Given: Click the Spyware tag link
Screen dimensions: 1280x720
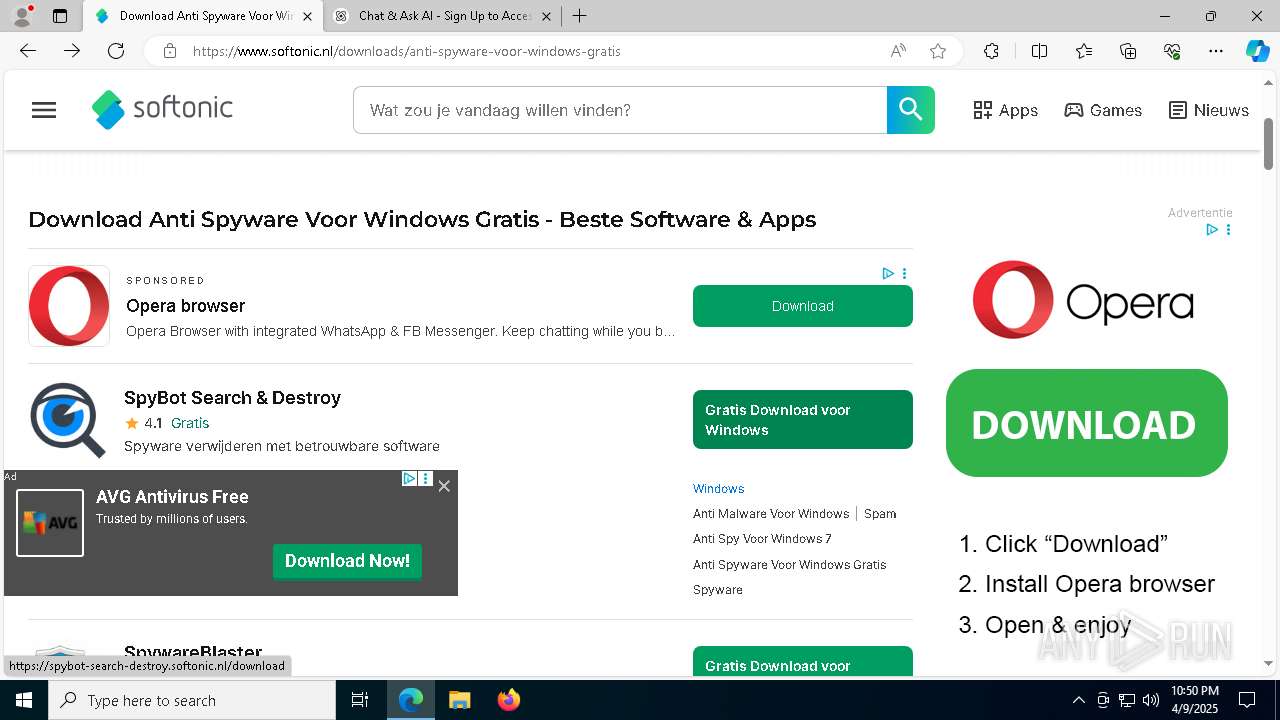Looking at the screenshot, I should (x=718, y=590).
